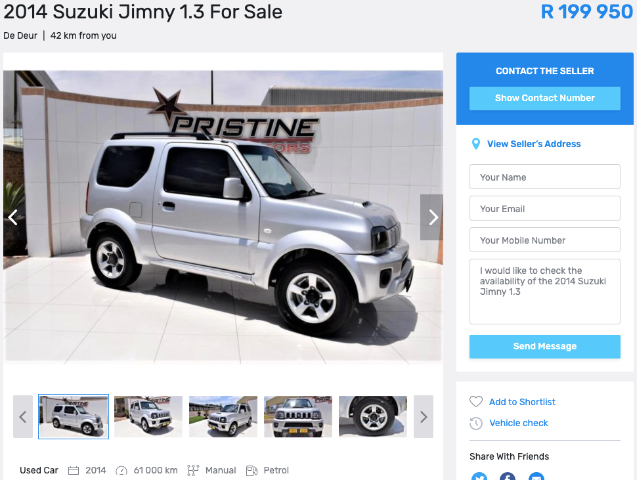The image size is (637, 480).
Task: Share listing via email icon
Action: (x=536, y=477)
